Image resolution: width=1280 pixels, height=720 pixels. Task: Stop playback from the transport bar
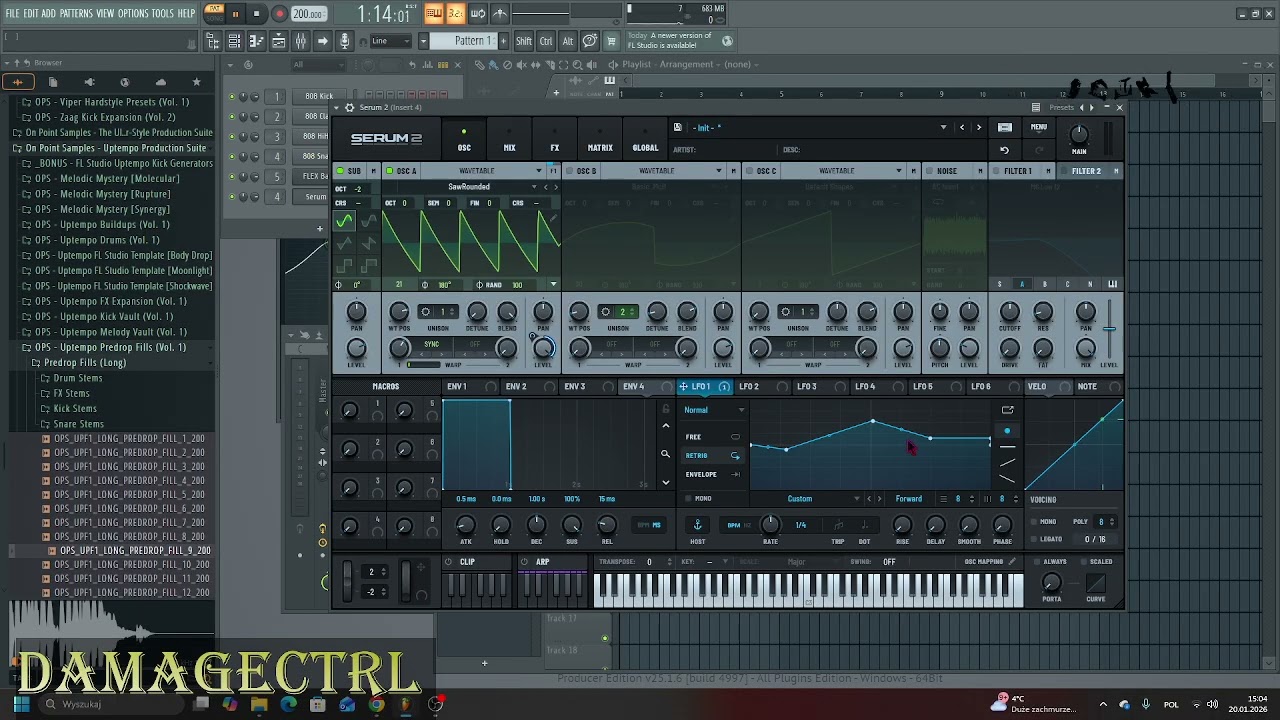click(256, 14)
